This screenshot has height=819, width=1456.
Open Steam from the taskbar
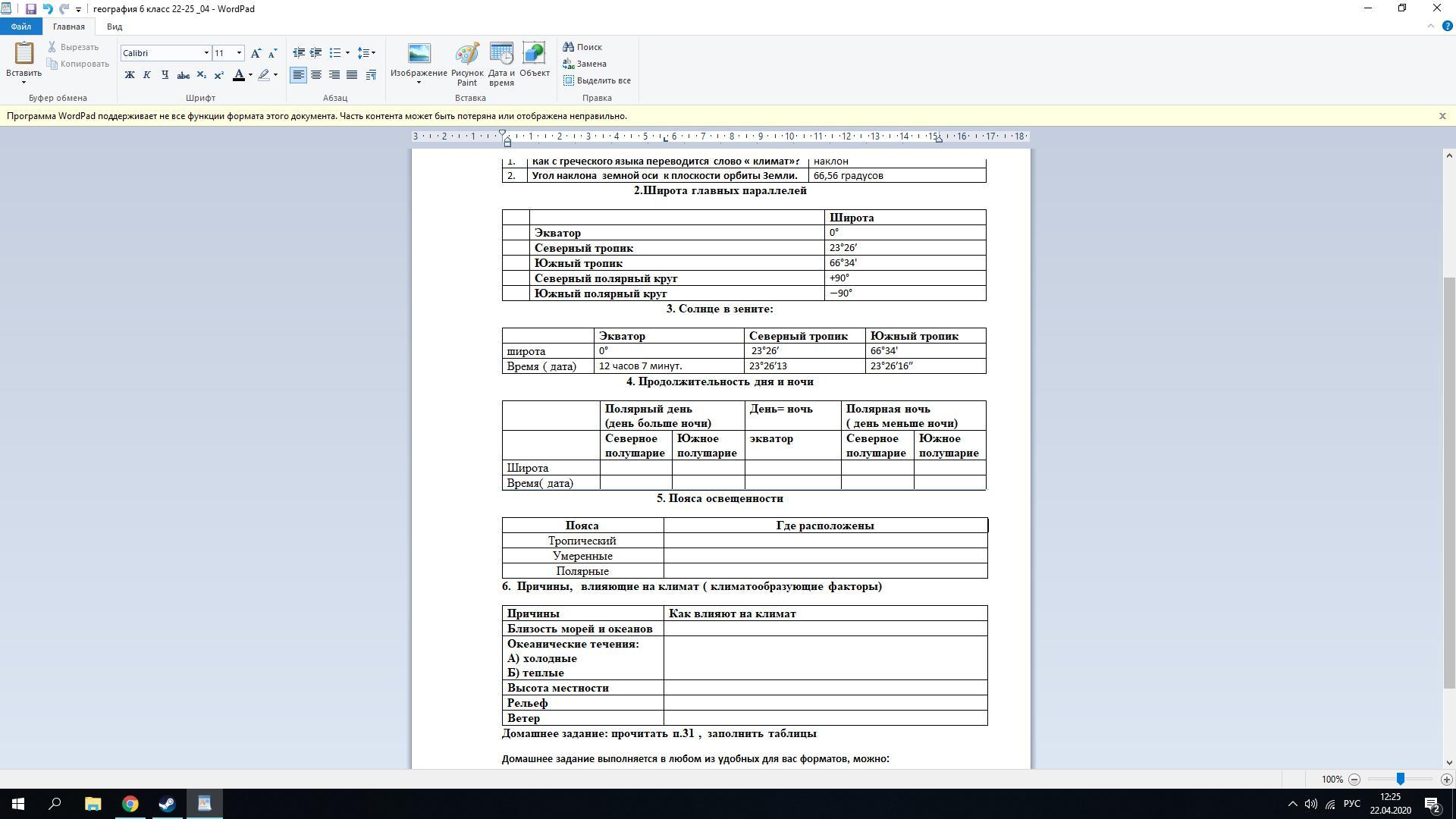[x=167, y=804]
